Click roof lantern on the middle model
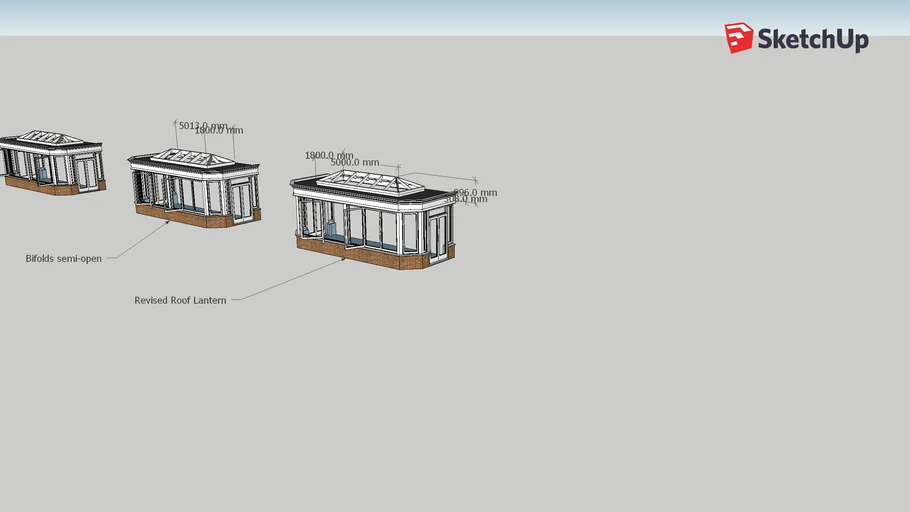This screenshot has height=512, width=910. [197, 157]
